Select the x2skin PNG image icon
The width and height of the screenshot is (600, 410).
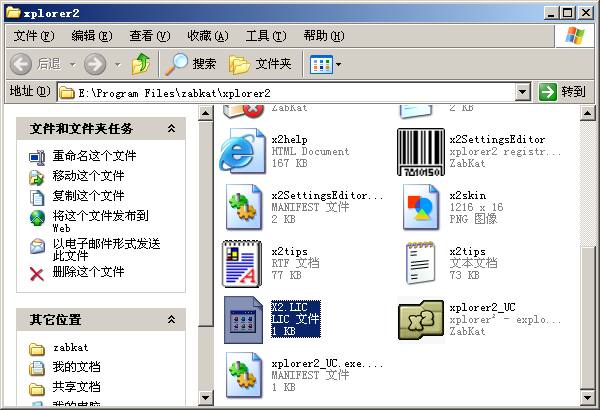(x=421, y=207)
